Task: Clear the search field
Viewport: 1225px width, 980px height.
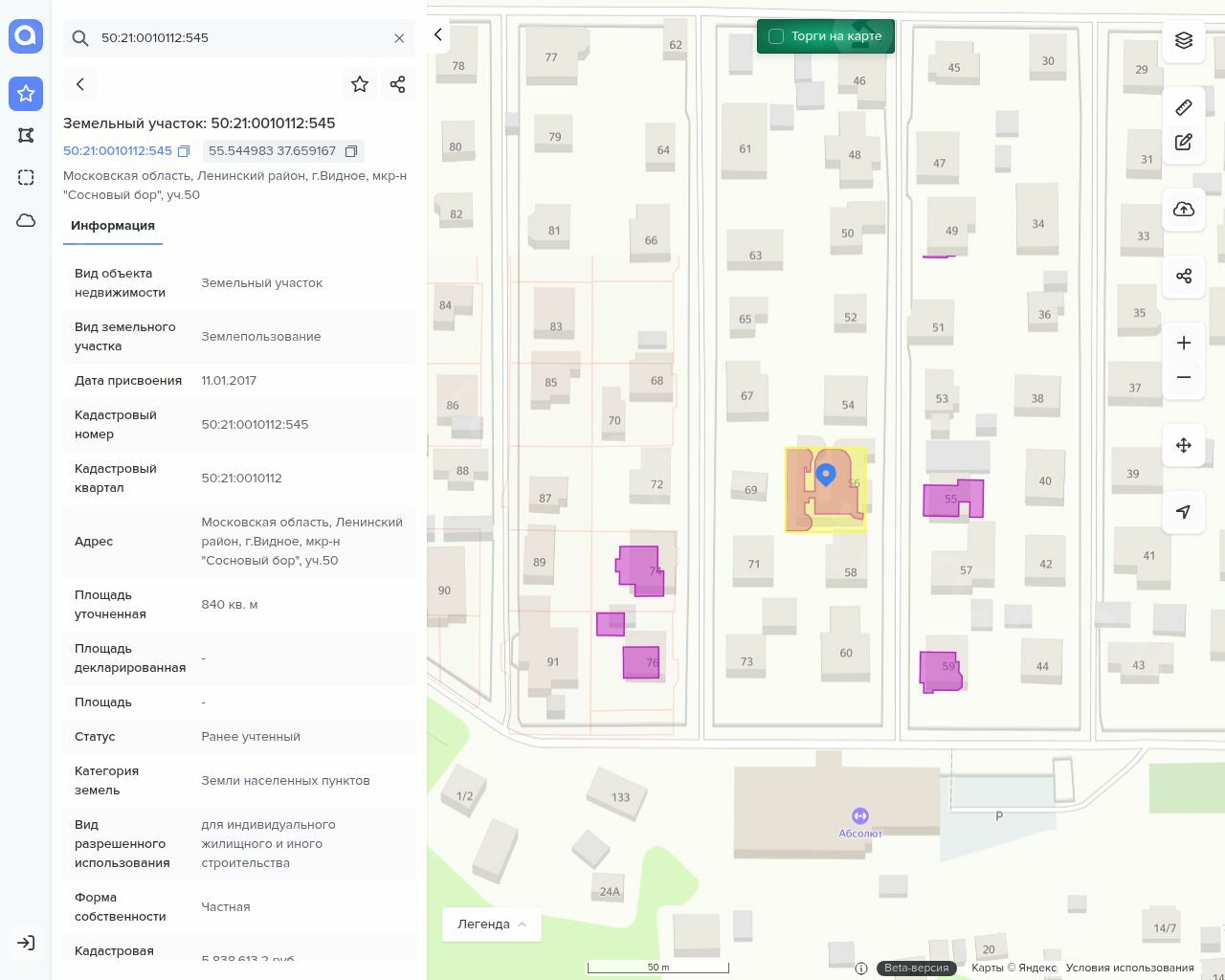Action: pyautogui.click(x=399, y=38)
